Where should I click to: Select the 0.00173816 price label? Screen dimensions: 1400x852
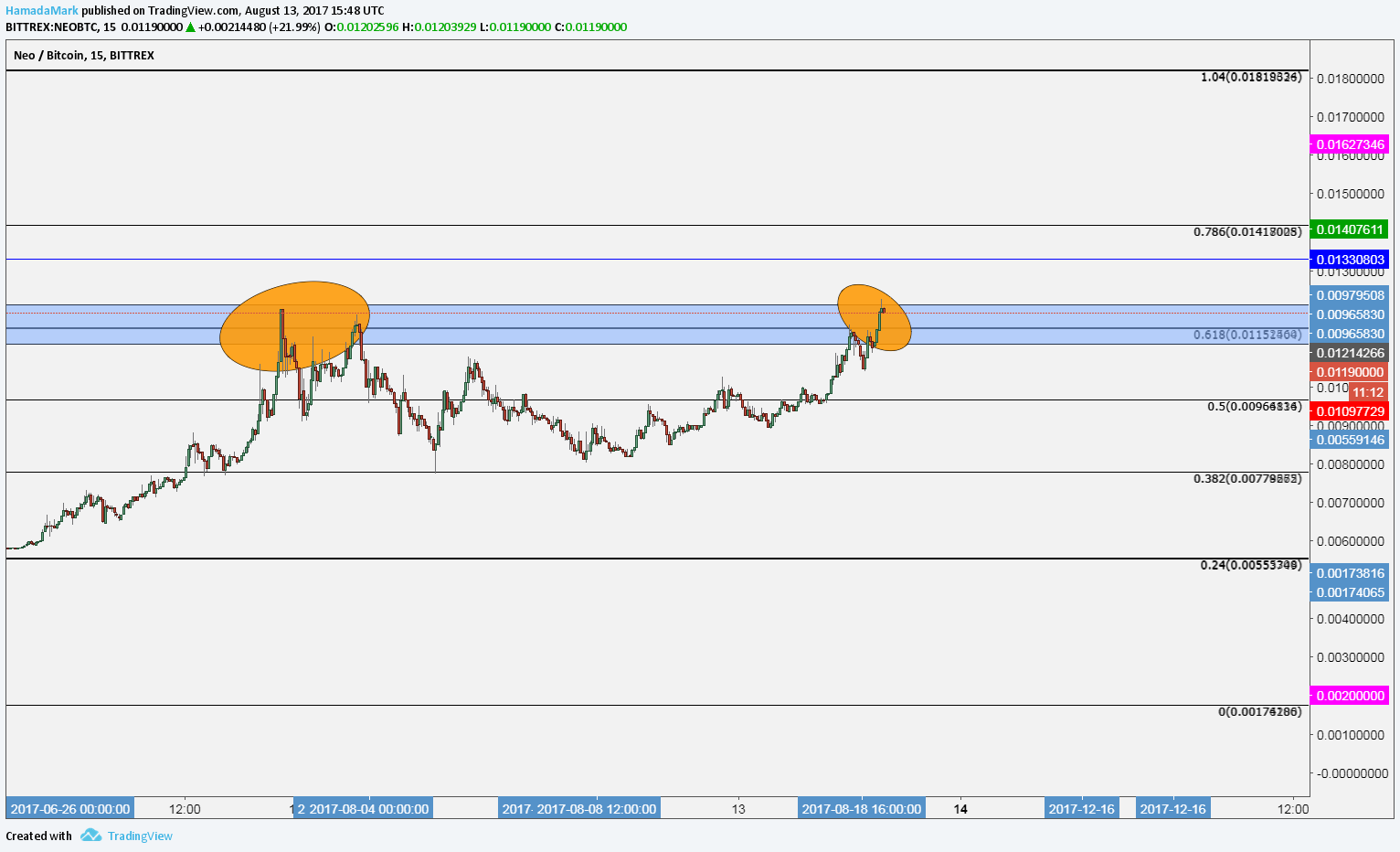tap(1350, 573)
